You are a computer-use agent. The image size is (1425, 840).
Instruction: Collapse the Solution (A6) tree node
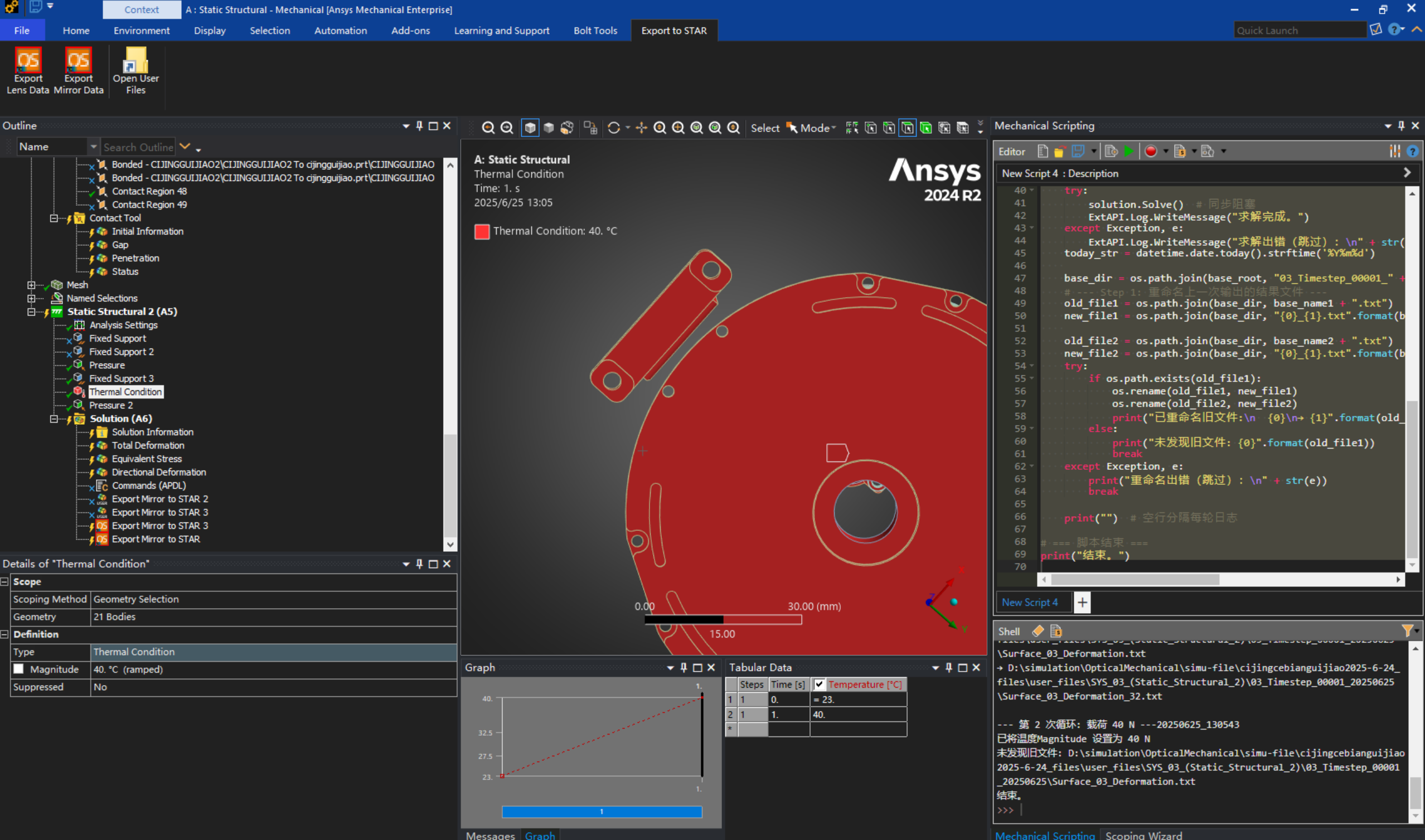(x=54, y=419)
